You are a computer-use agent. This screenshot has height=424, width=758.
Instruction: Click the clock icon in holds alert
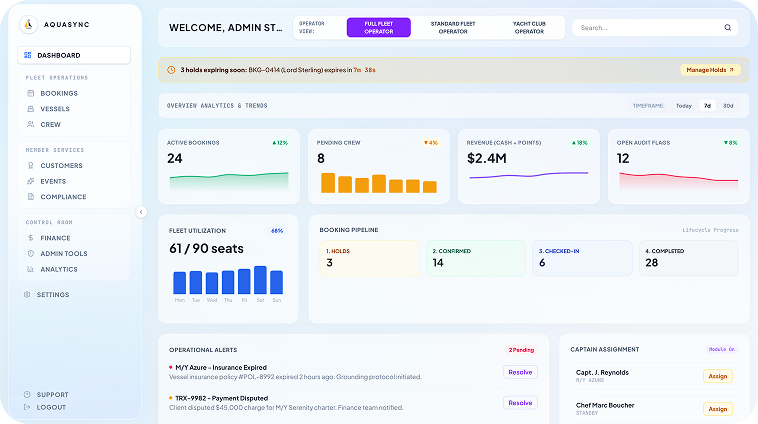tap(171, 70)
